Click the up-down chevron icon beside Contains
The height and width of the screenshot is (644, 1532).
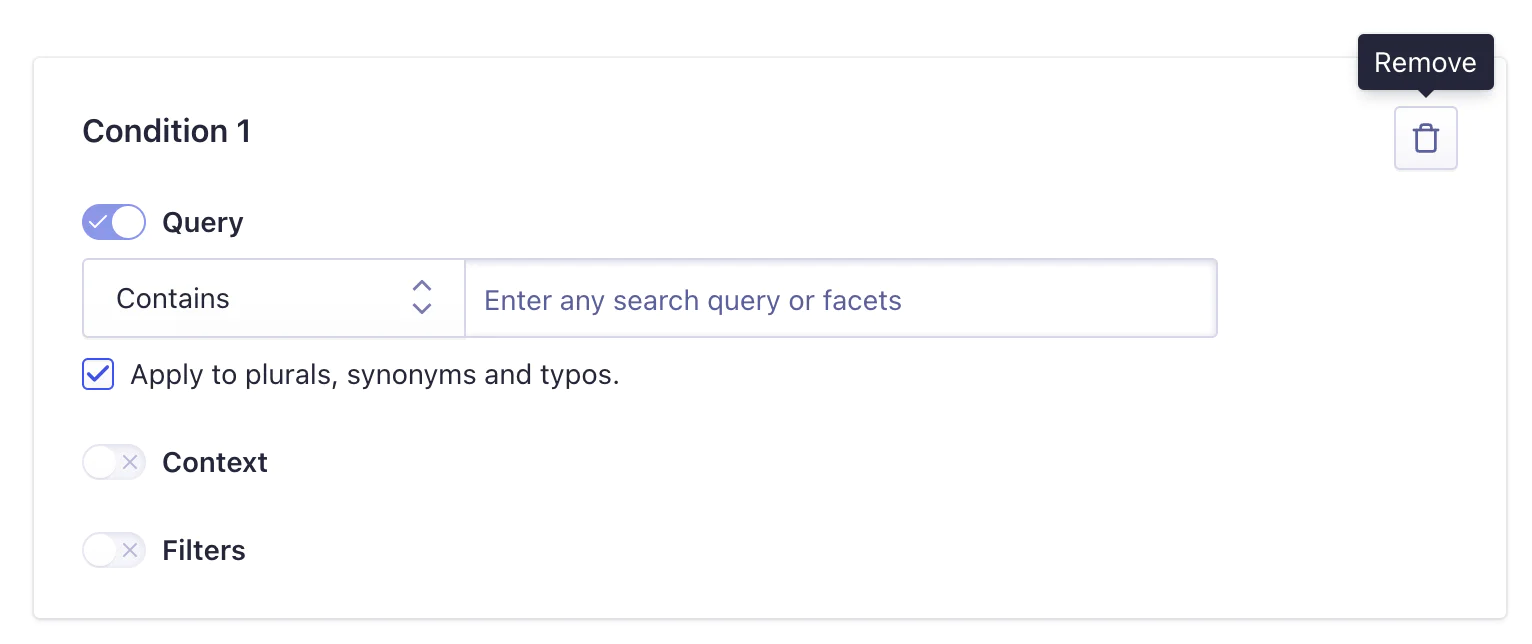tap(422, 298)
